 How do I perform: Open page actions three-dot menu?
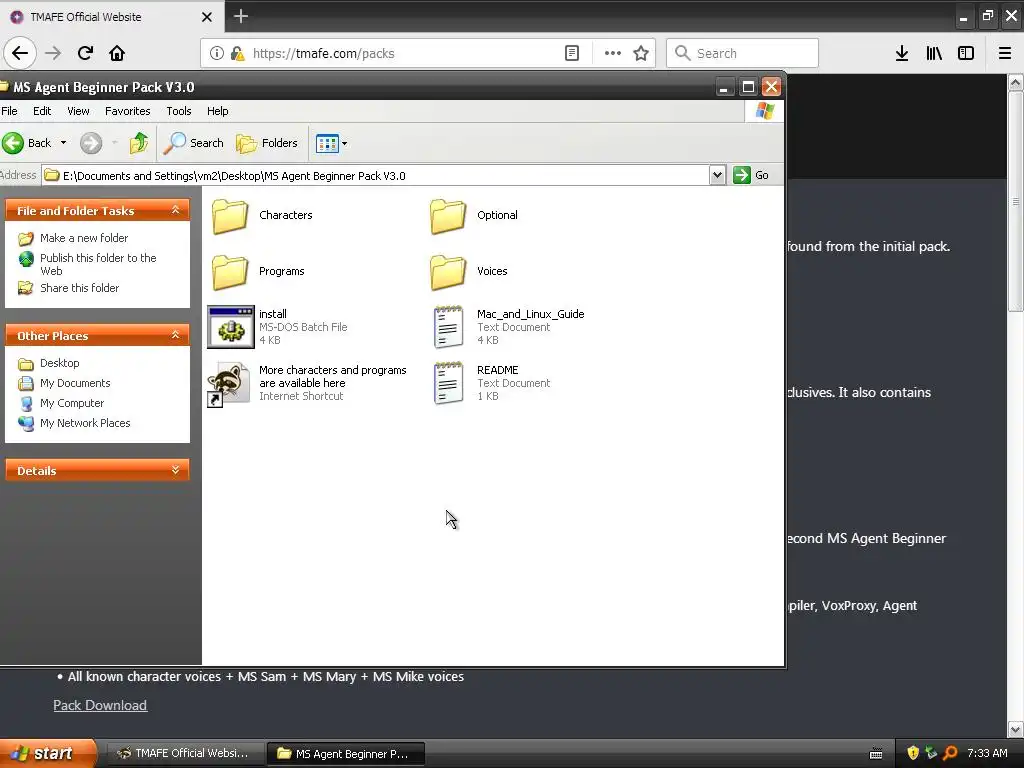click(613, 53)
